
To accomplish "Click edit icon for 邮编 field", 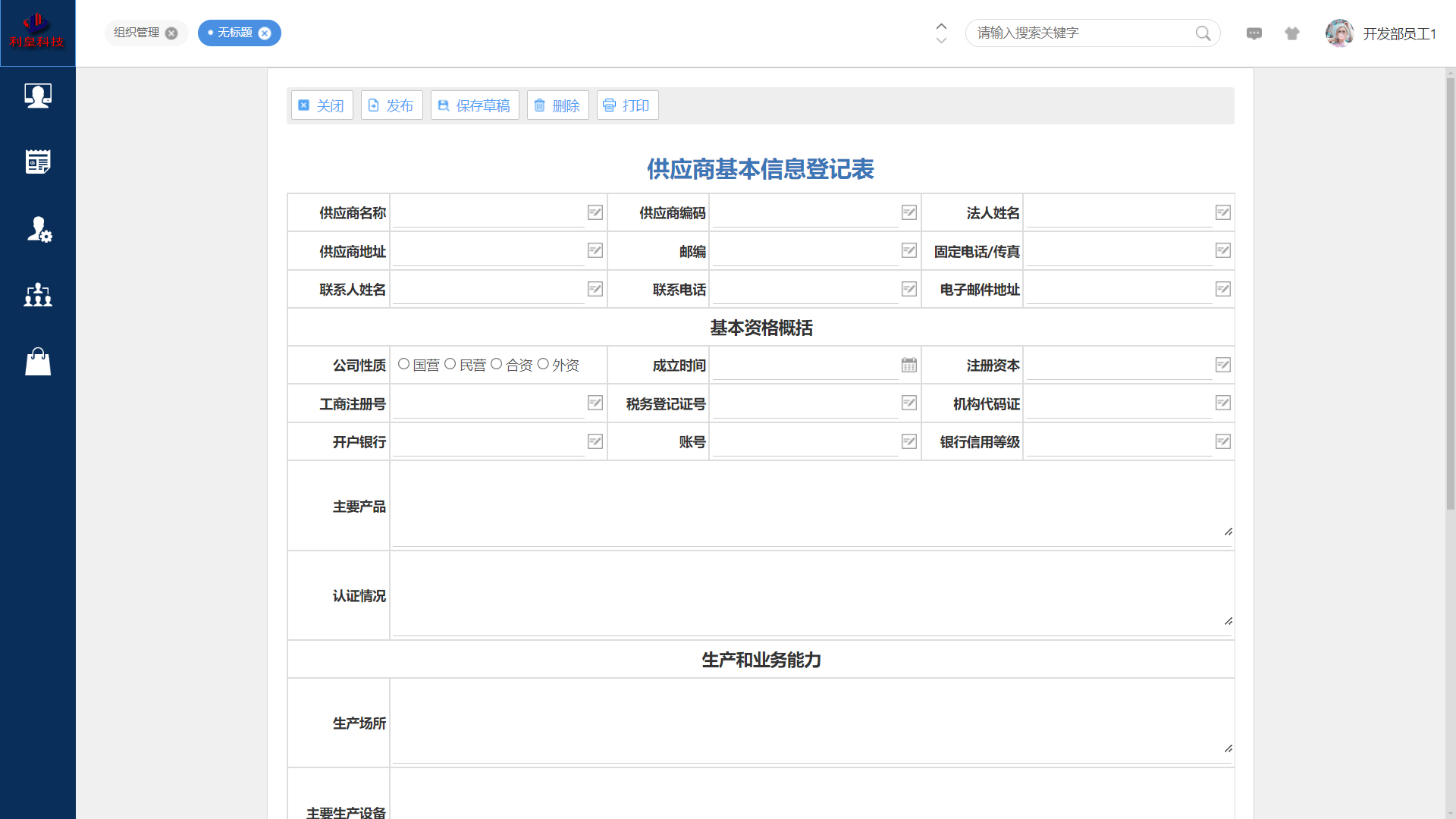I will click(x=909, y=250).
